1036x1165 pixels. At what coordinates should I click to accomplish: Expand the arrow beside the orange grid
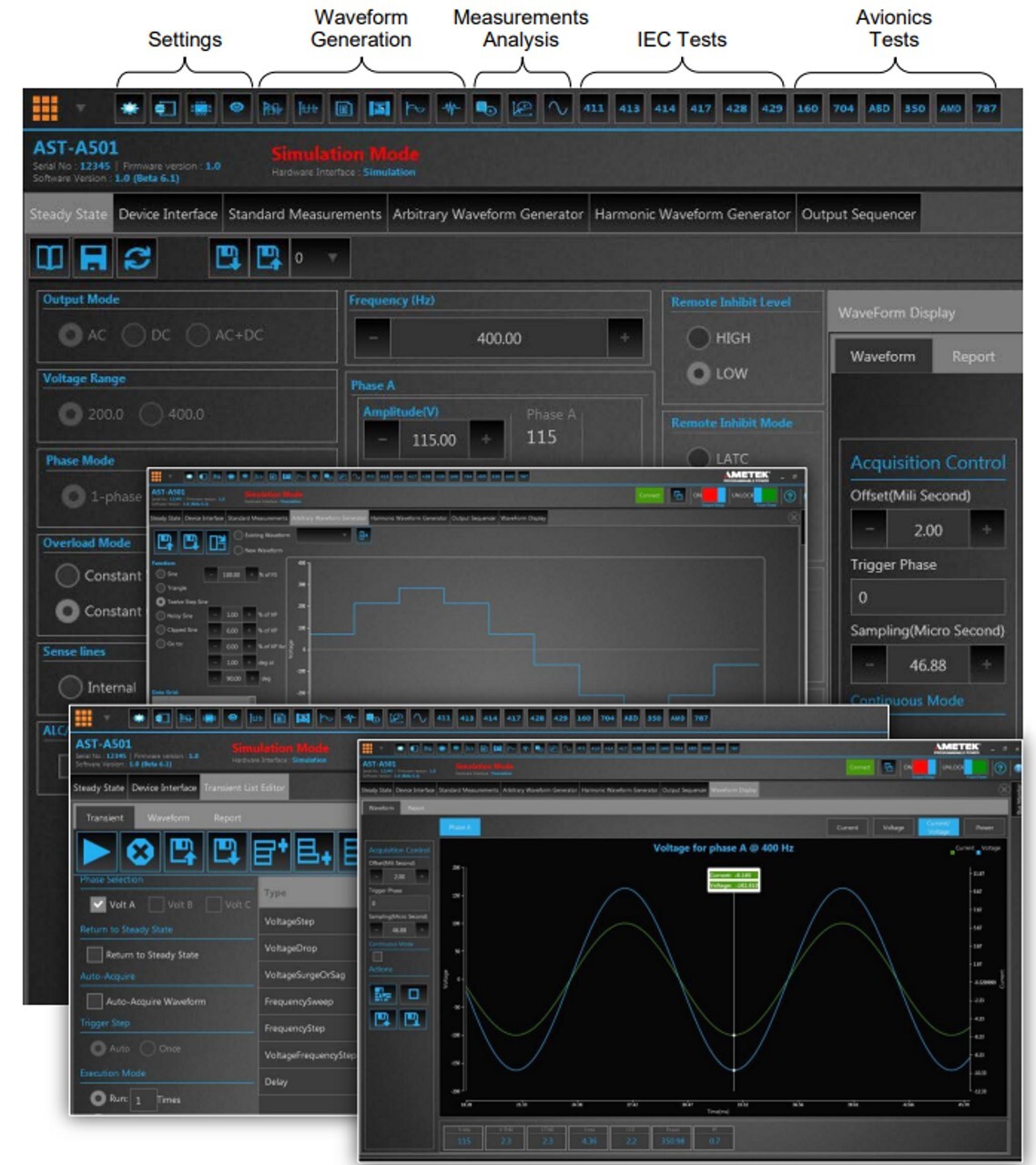pos(80,108)
